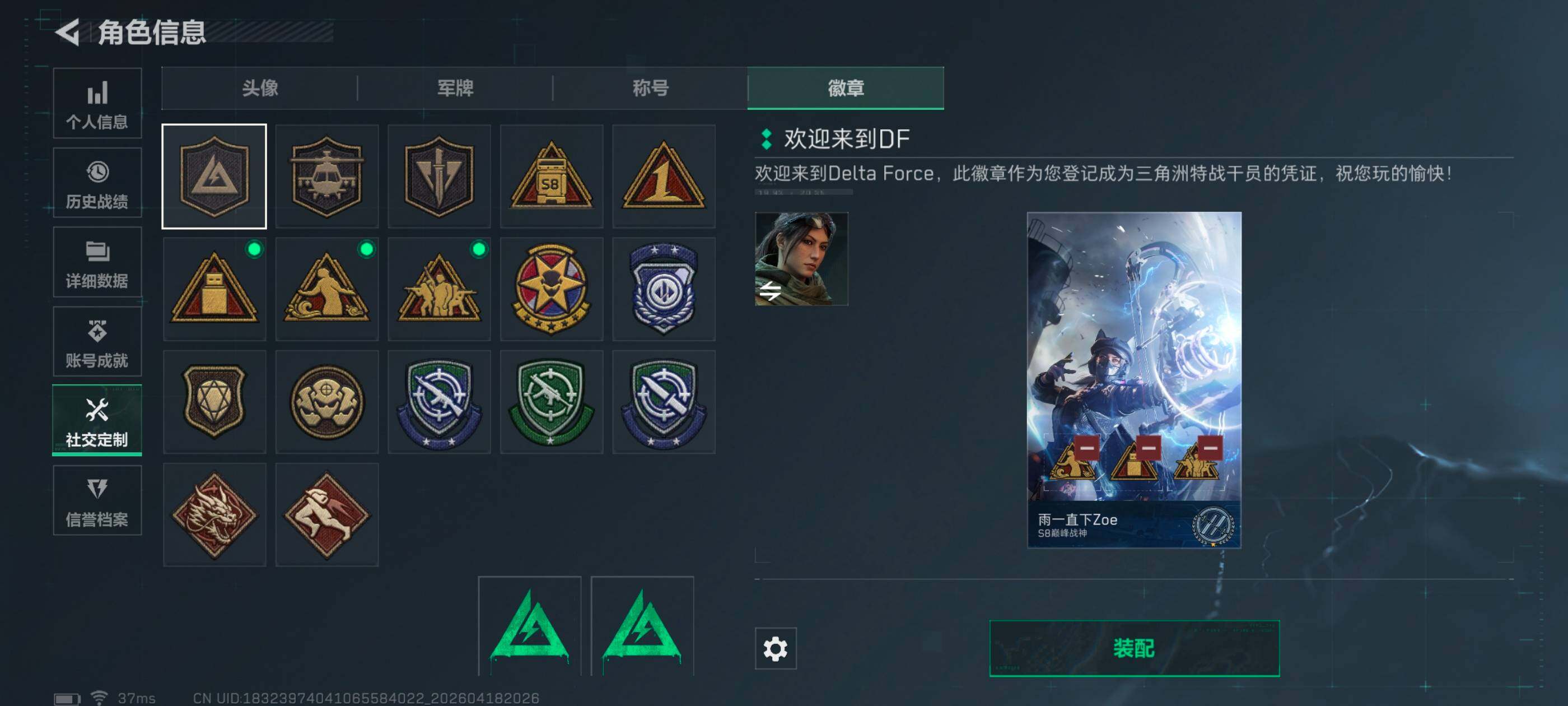Swap operator using the portrait thumbnail
Image resolution: width=1568 pixels, height=706 pixels.
click(x=801, y=259)
